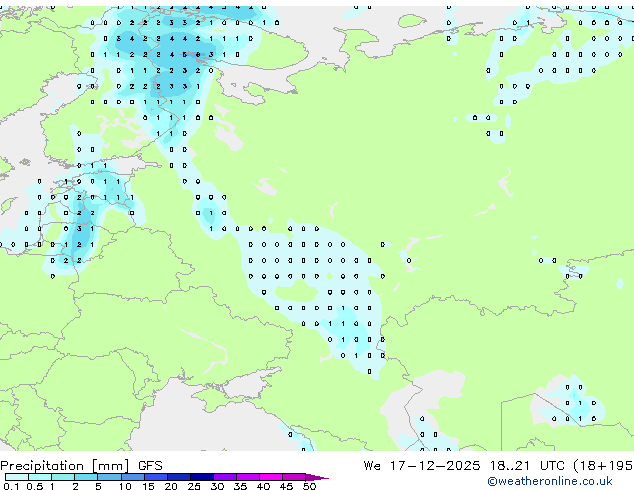
Task: Click the '0.5' legend scale label
Action: coord(34,486)
